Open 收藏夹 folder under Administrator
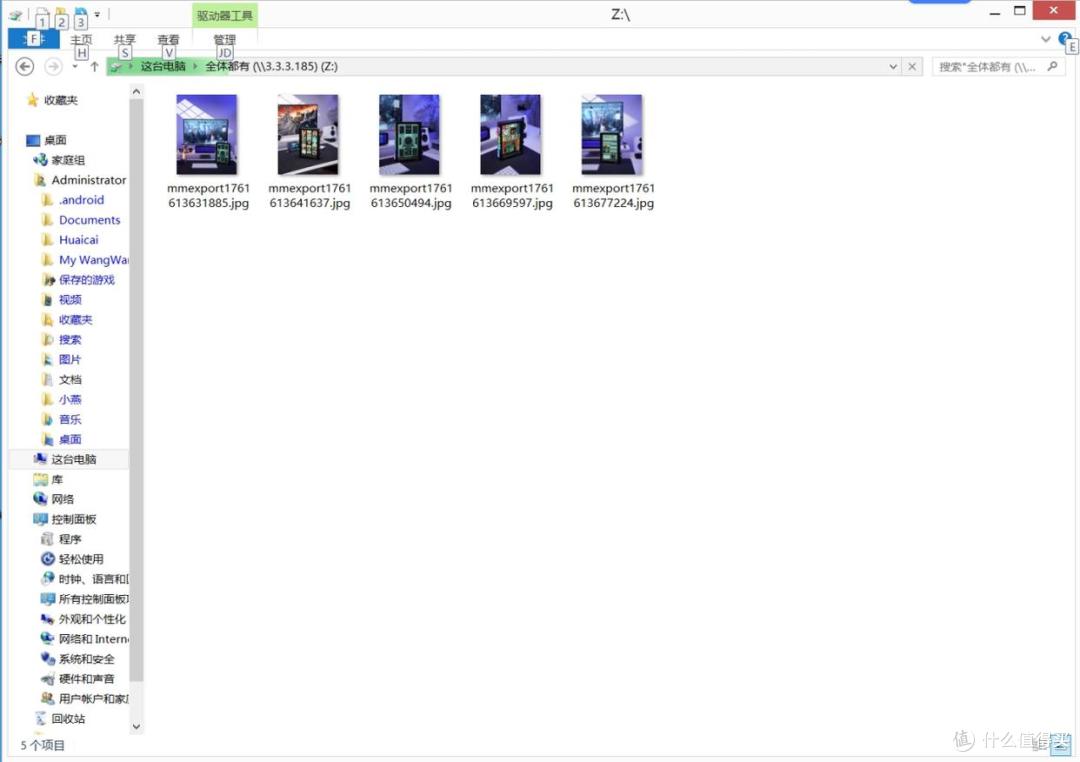This screenshot has height=762, width=1080. (x=68, y=320)
